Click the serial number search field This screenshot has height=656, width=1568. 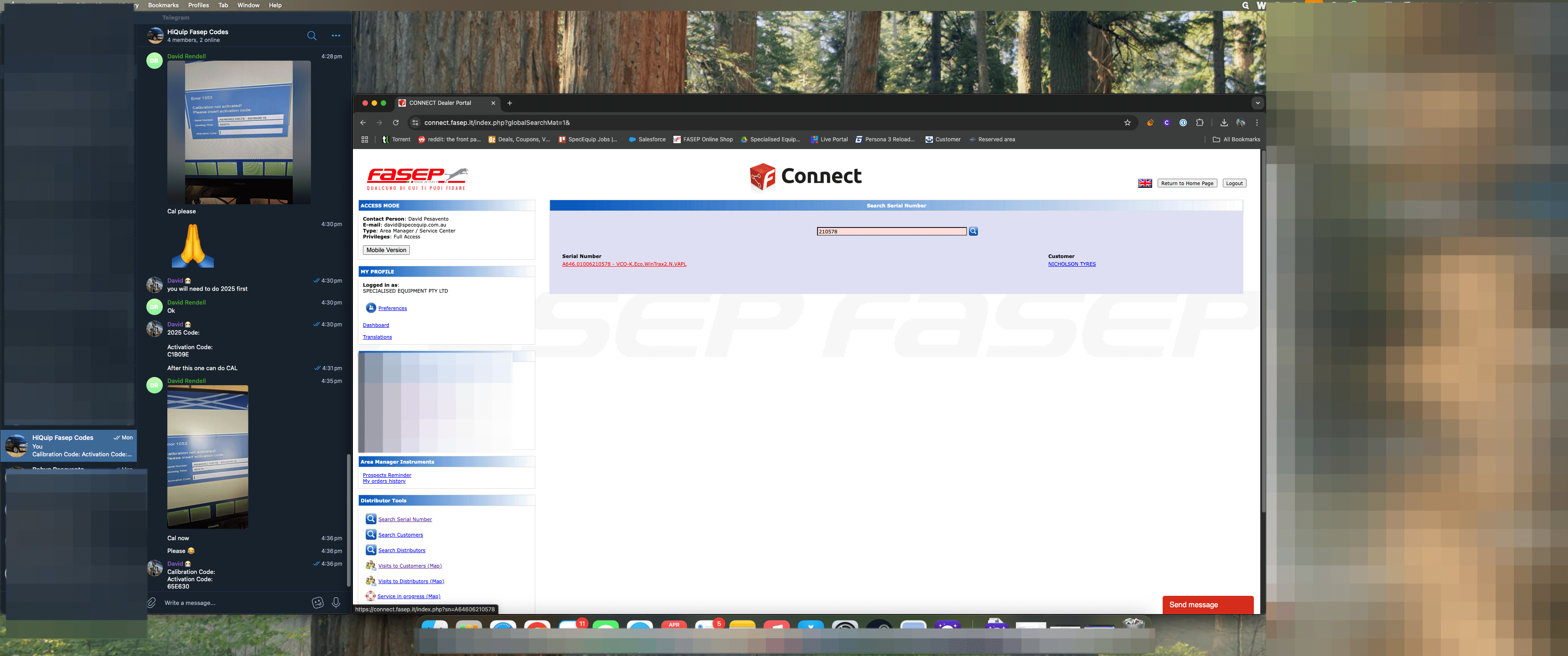(891, 231)
